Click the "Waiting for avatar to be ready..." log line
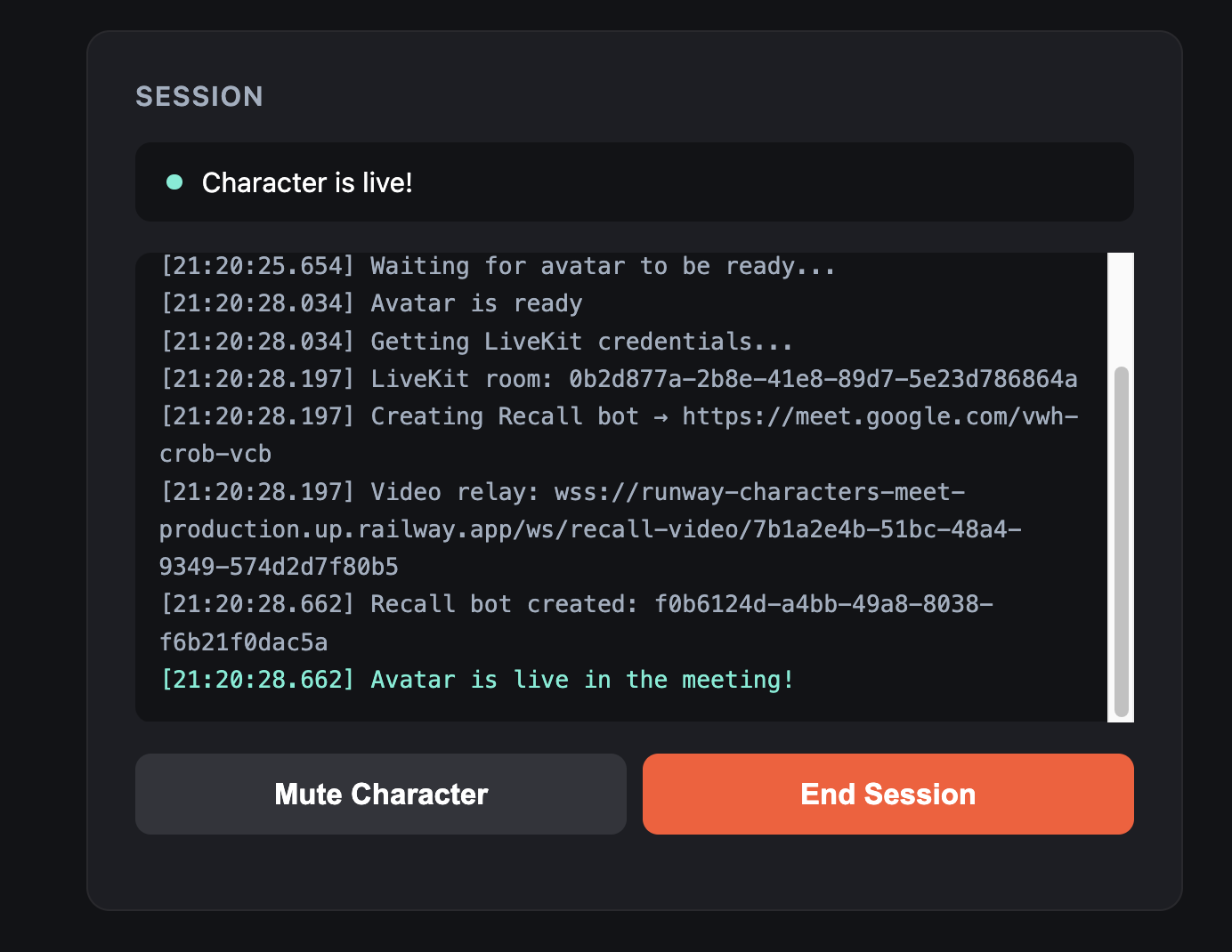Image resolution: width=1232 pixels, height=952 pixels. (603, 266)
